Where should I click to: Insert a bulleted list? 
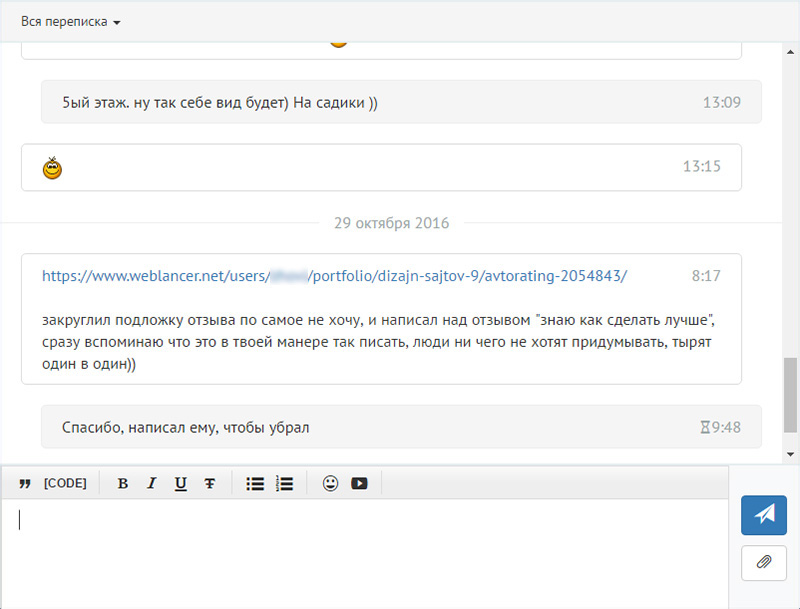click(255, 484)
